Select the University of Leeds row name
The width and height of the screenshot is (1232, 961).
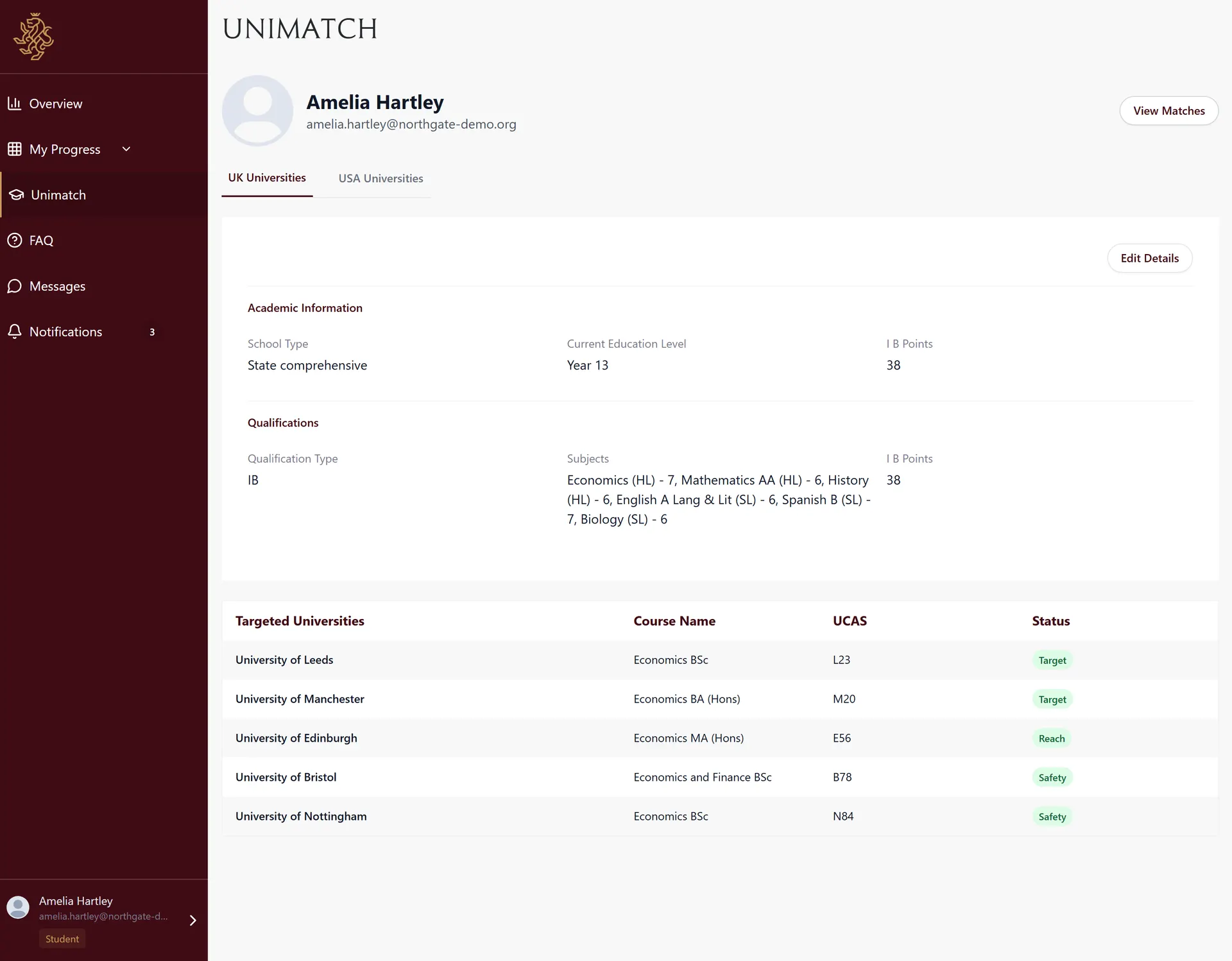click(x=284, y=659)
